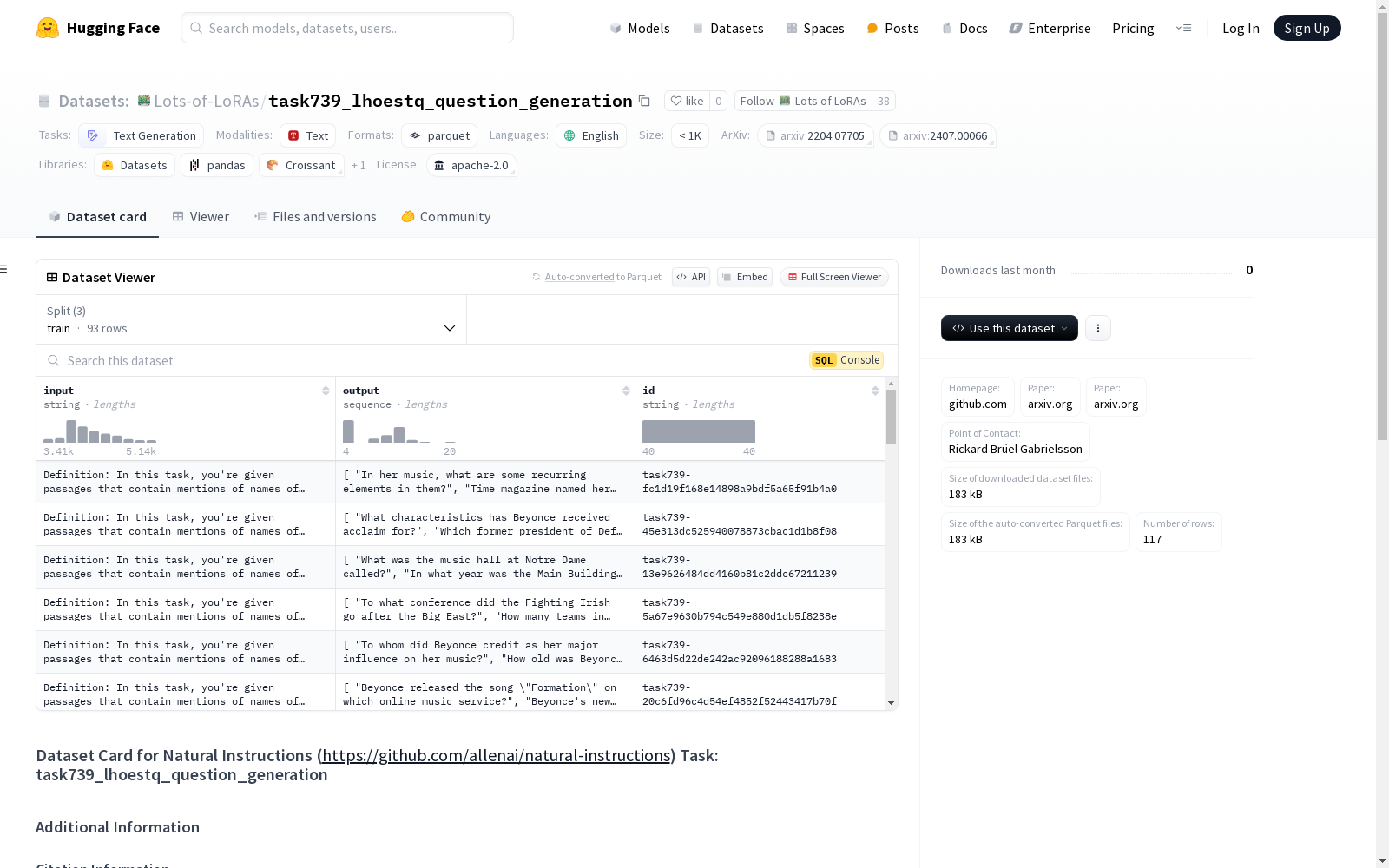Click the Embed button
Screen dimensions: 1389x868
pos(745,277)
